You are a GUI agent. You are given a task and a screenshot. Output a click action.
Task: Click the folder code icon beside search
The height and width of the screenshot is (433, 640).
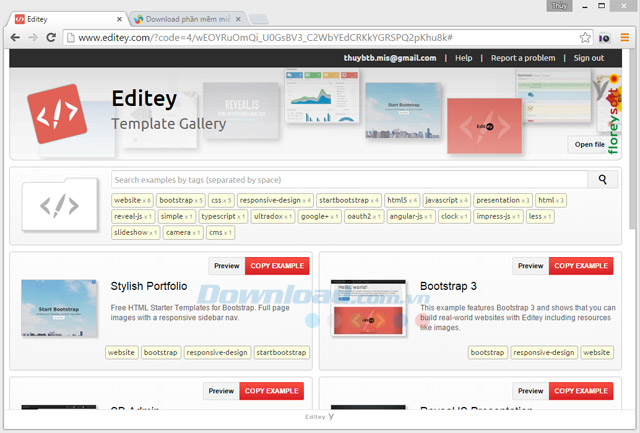[60, 204]
